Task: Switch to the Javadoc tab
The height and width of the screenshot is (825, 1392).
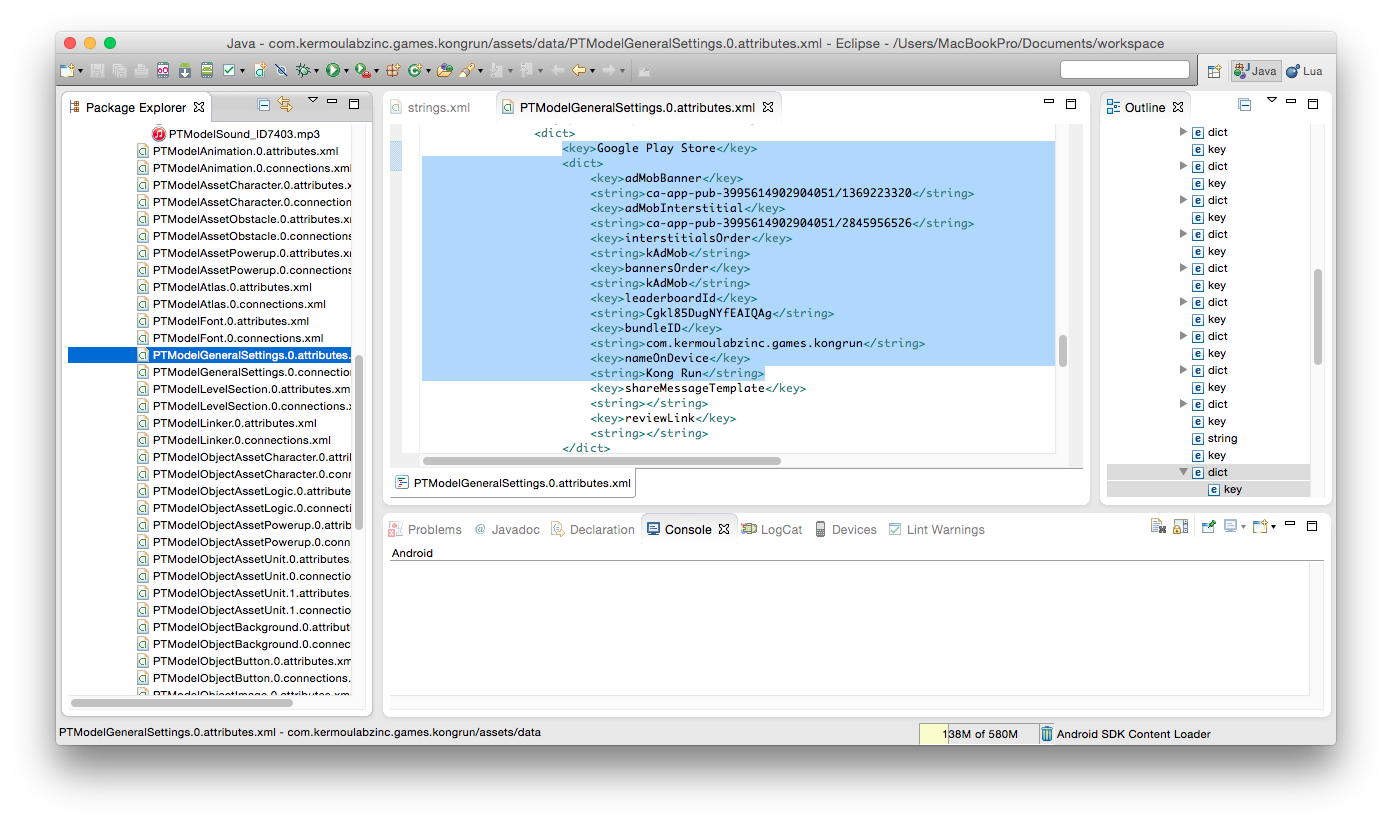Action: click(x=507, y=529)
